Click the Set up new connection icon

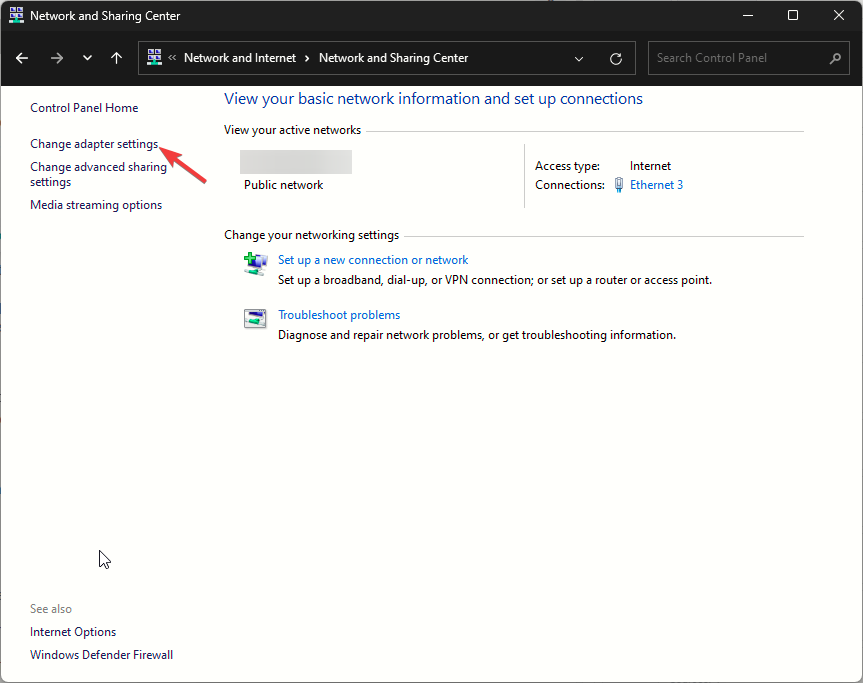tap(255, 263)
